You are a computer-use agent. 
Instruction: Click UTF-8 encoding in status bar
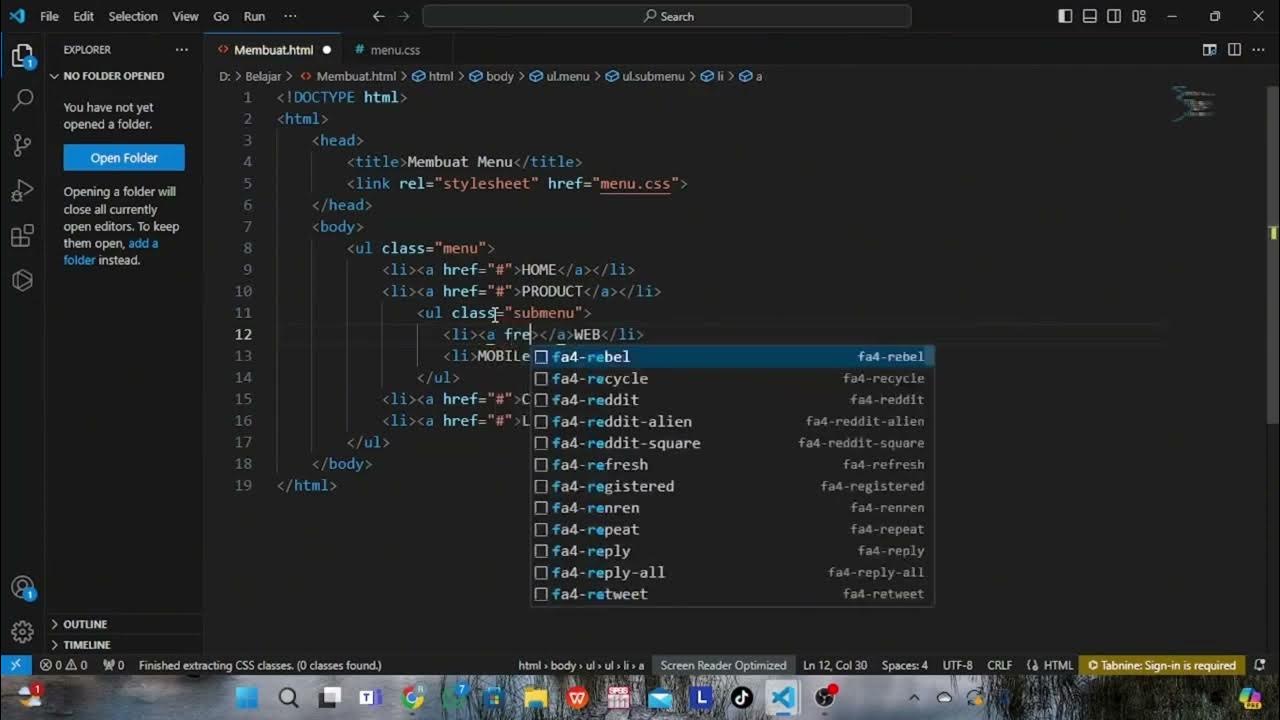957,665
